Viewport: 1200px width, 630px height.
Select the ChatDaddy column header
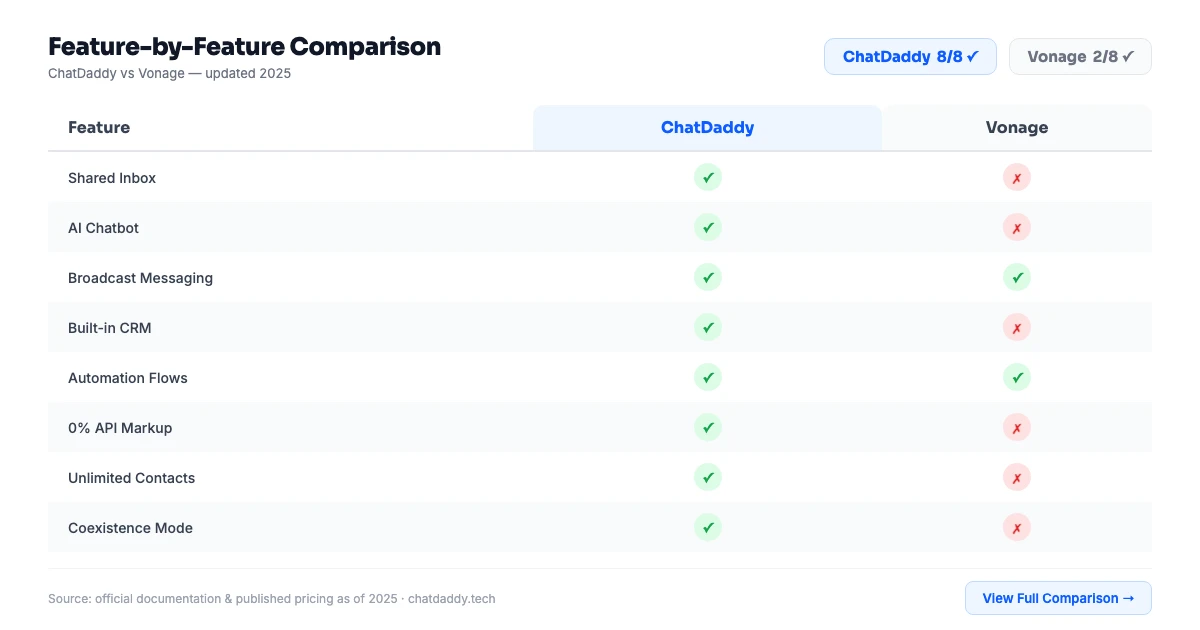pos(708,127)
